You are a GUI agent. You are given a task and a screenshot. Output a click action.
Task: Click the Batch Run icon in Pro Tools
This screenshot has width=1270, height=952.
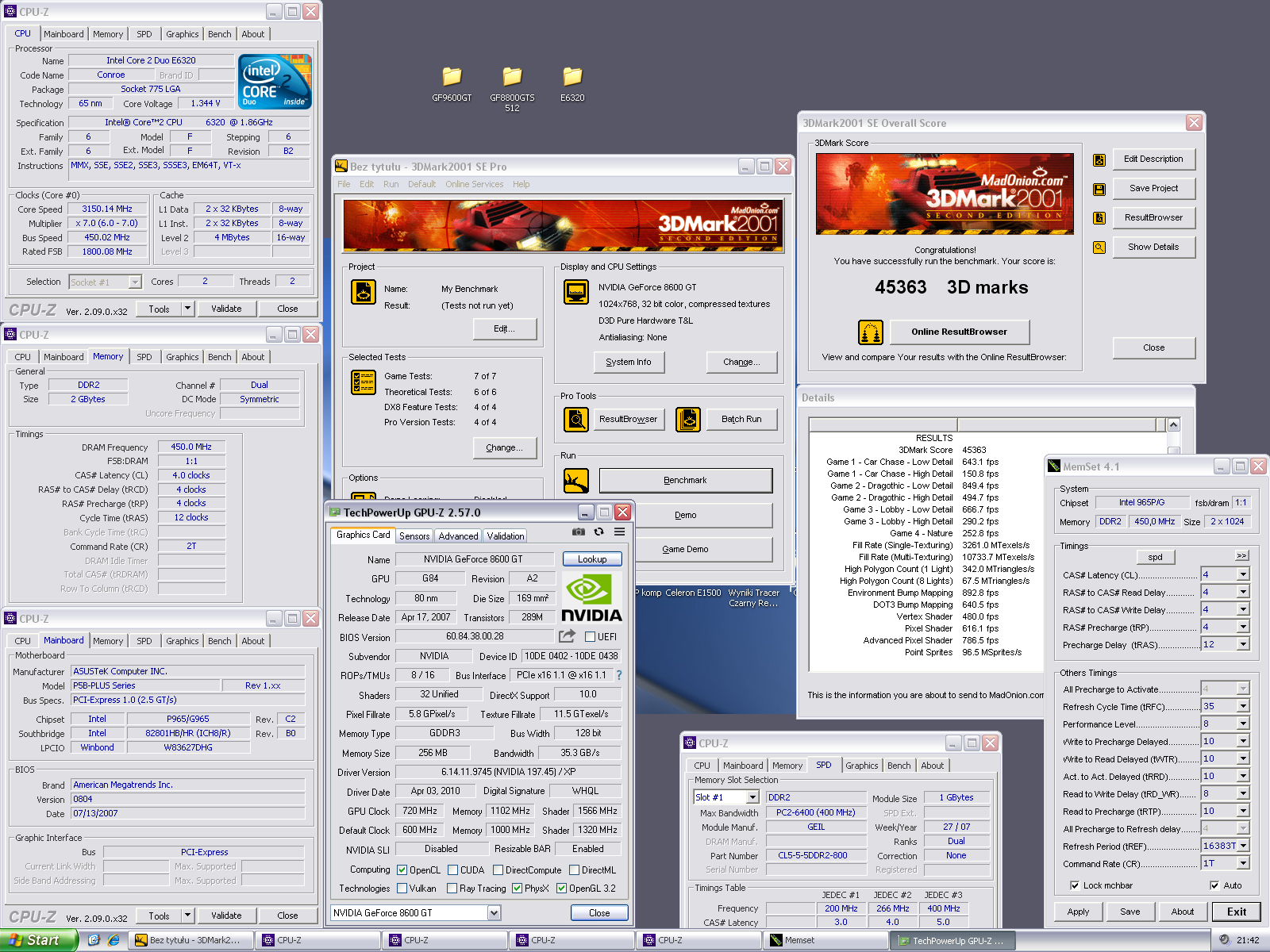(x=688, y=419)
